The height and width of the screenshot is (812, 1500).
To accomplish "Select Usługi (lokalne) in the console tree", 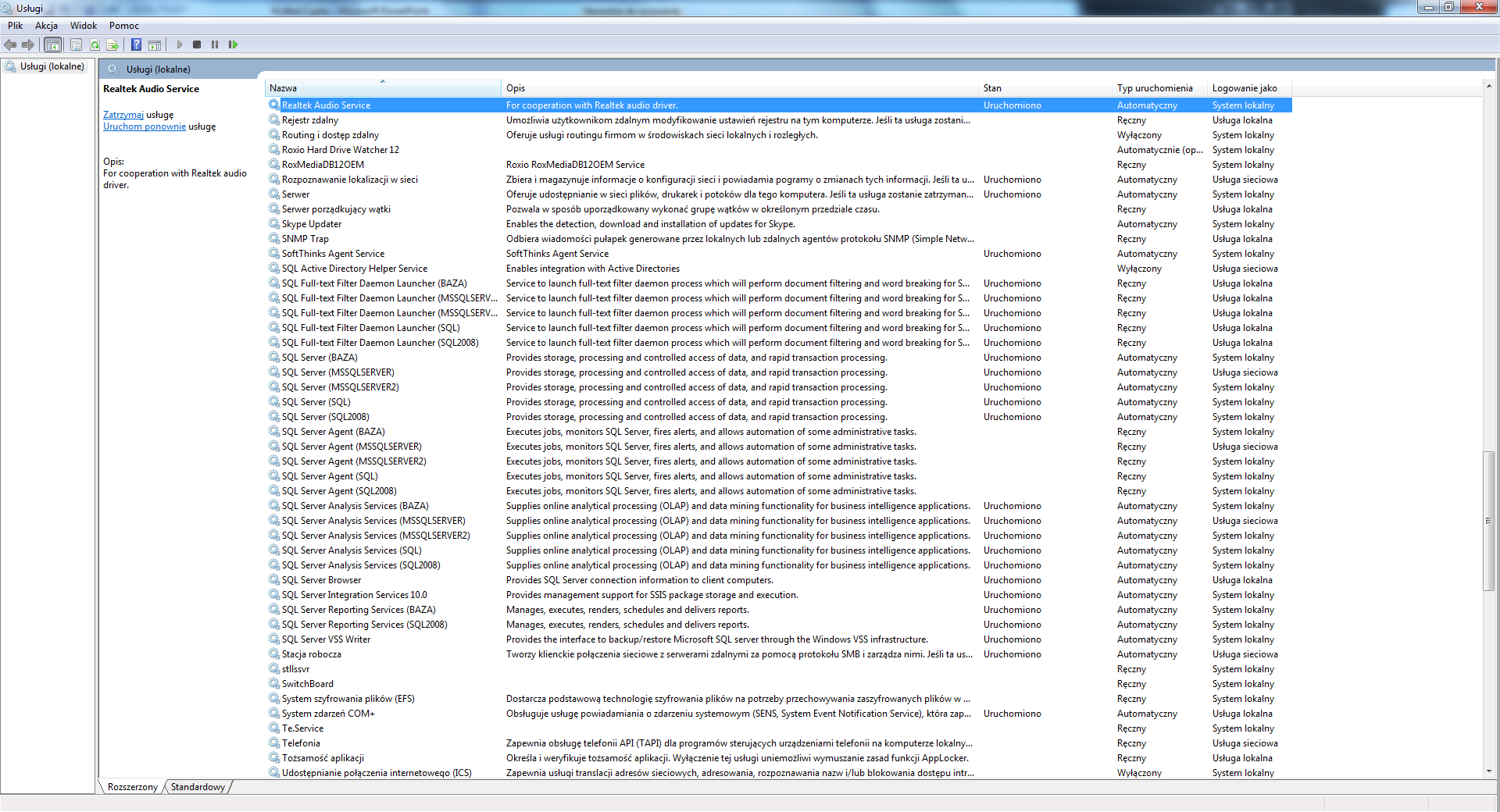I will 52,66.
